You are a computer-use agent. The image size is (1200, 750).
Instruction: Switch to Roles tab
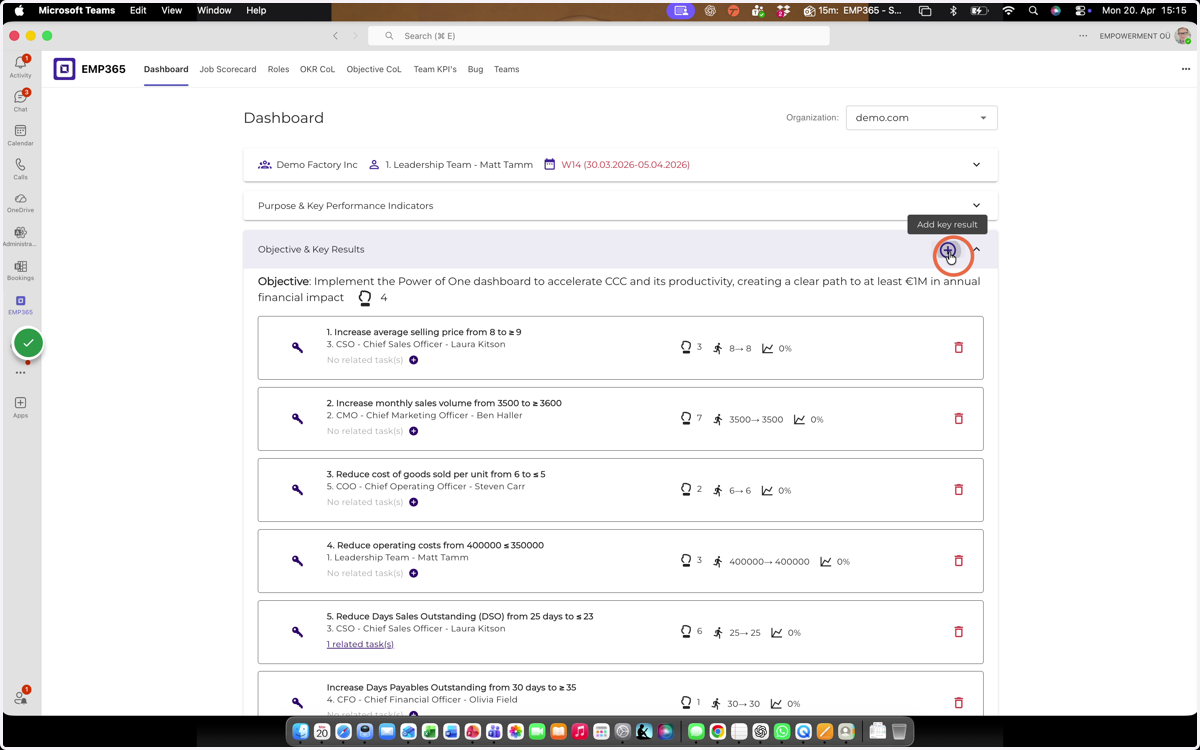[x=278, y=69]
